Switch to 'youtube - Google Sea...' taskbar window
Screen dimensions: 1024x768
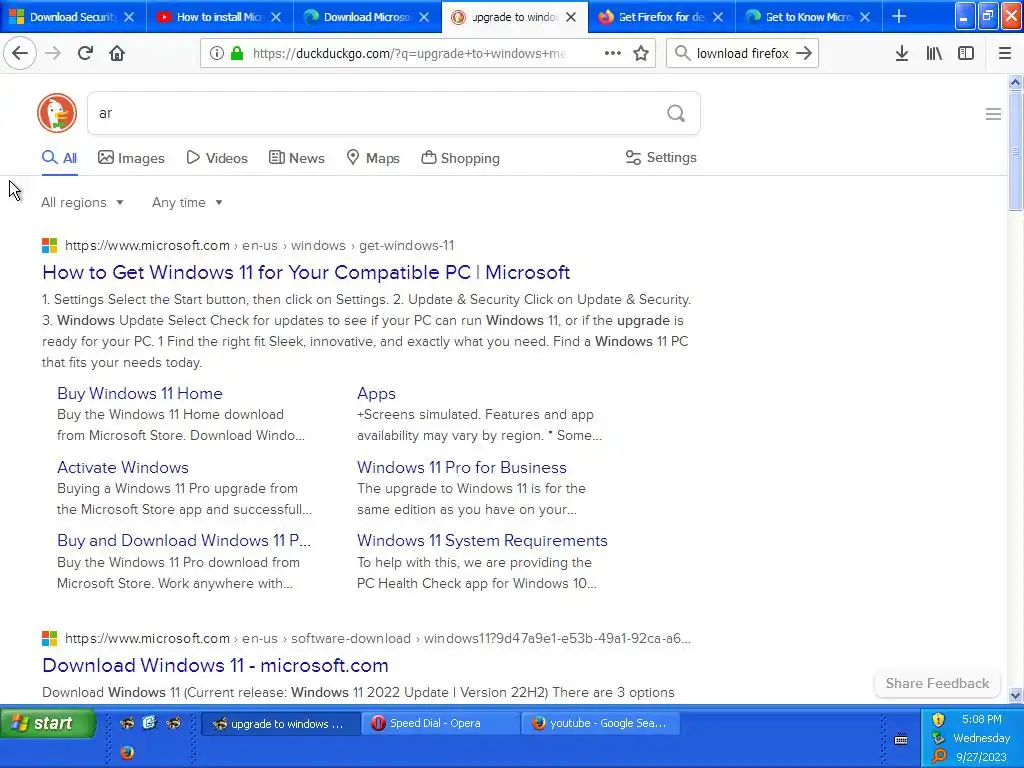[600, 723]
